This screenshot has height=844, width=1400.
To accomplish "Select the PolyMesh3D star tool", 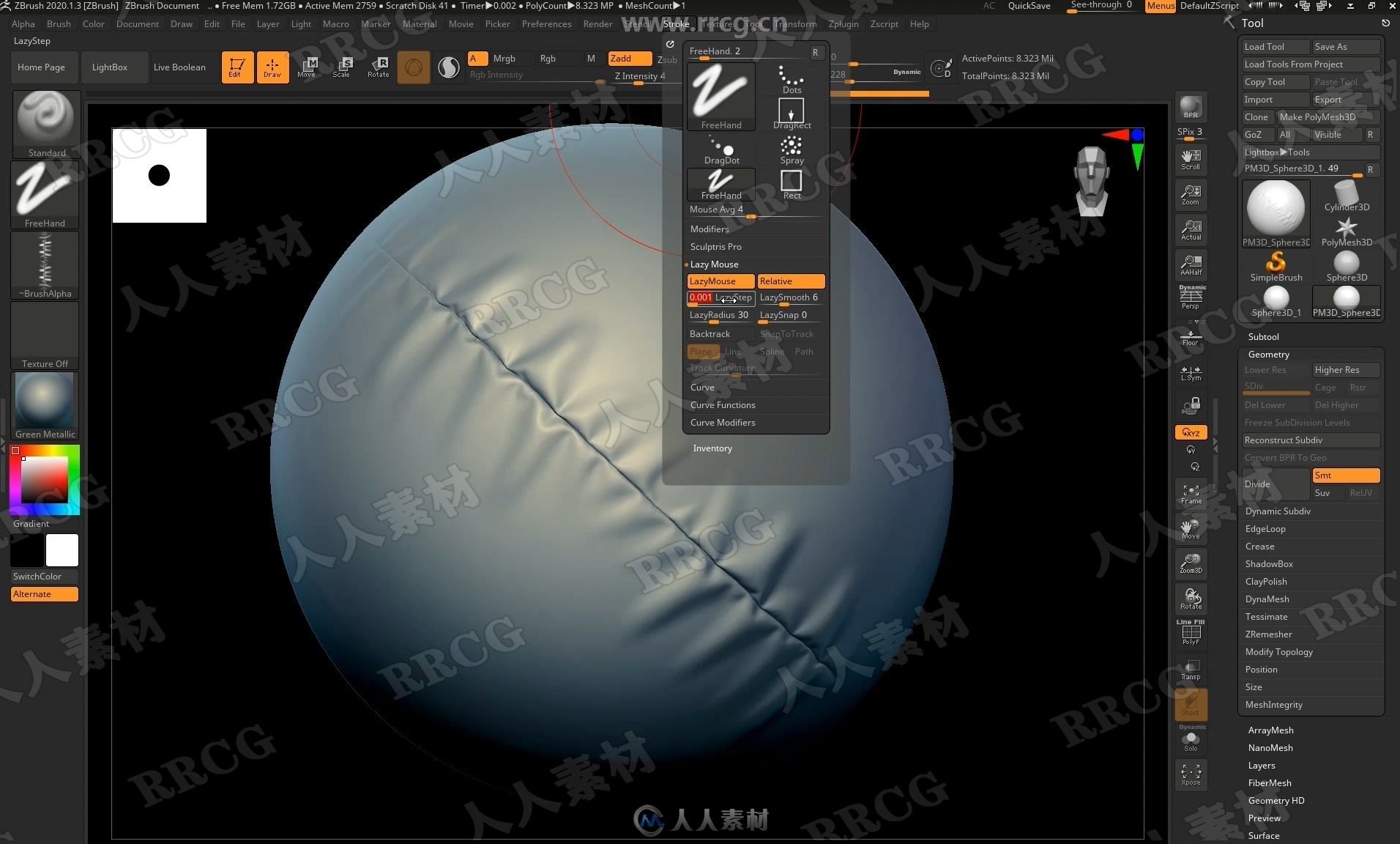I will click(1346, 232).
